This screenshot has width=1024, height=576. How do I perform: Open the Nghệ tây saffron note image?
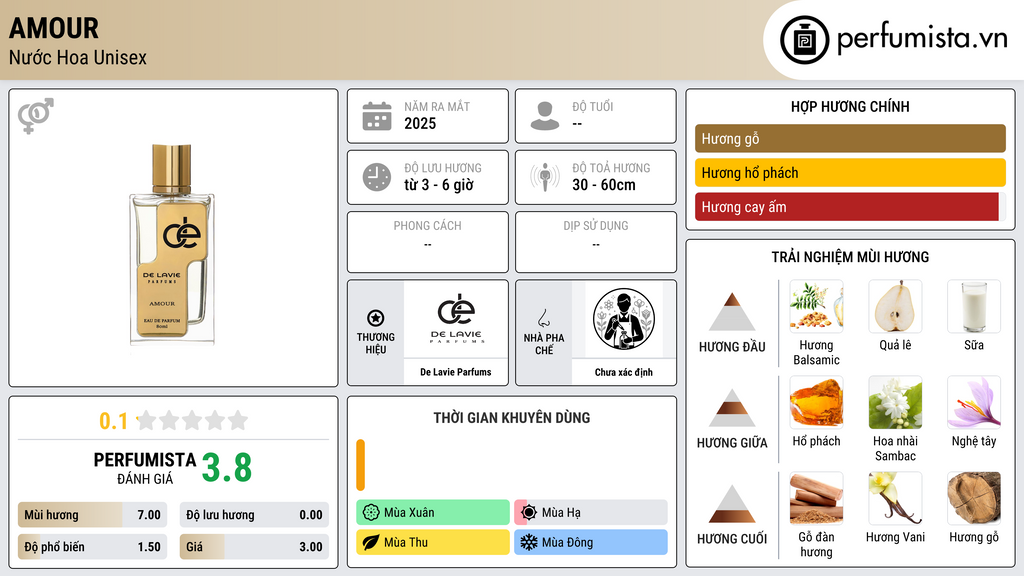pyautogui.click(x=974, y=402)
